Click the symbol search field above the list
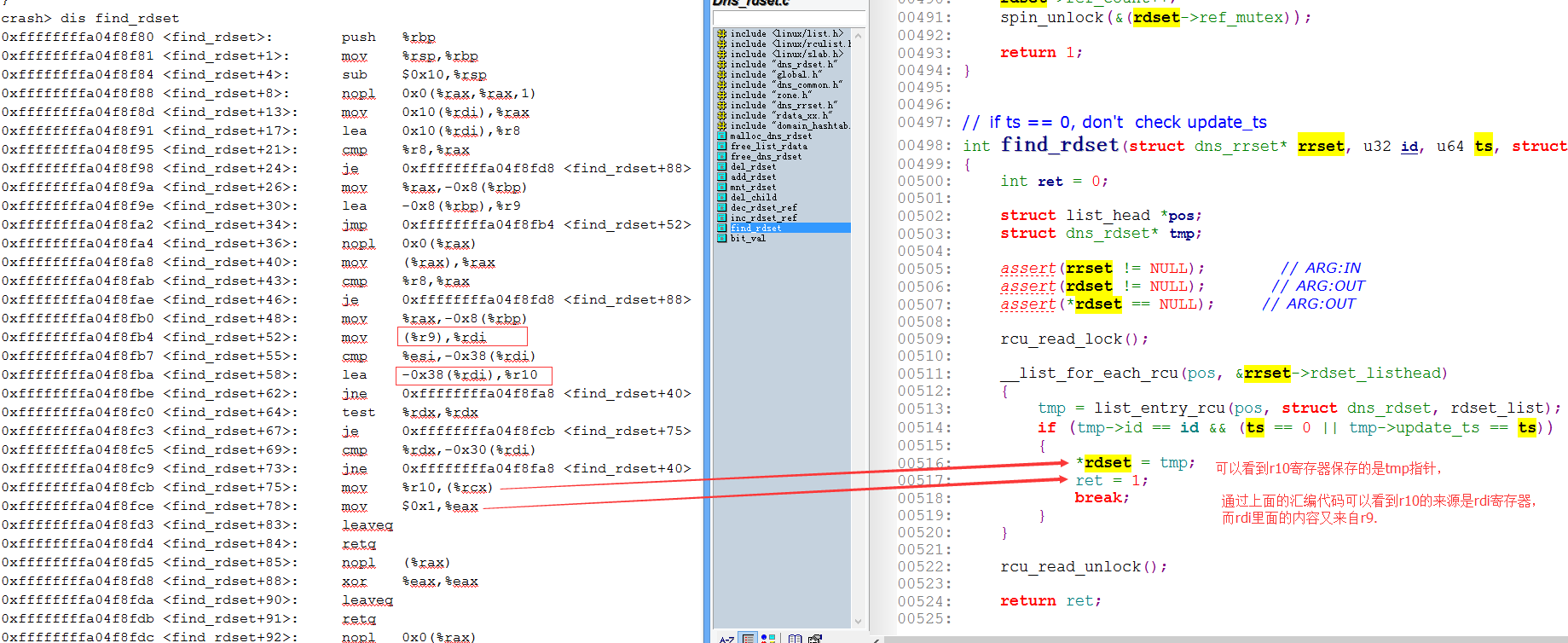 [789, 18]
